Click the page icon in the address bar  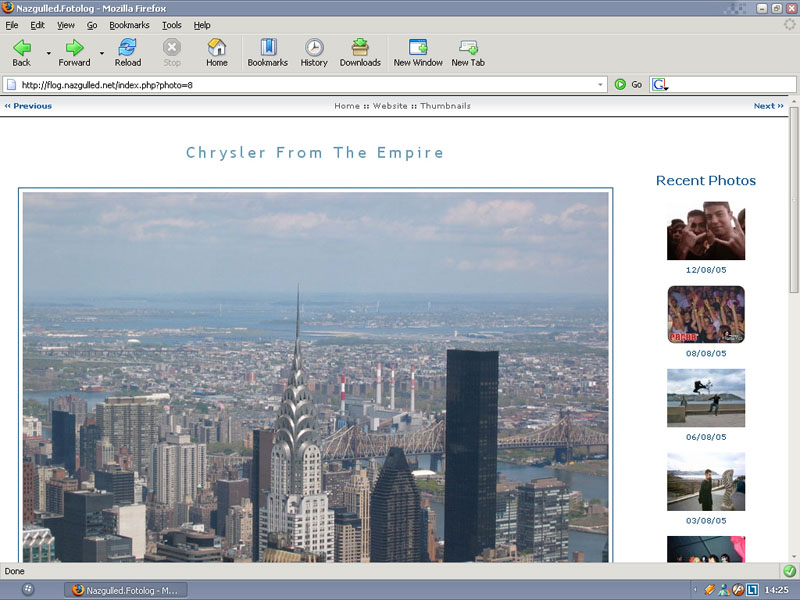point(11,85)
